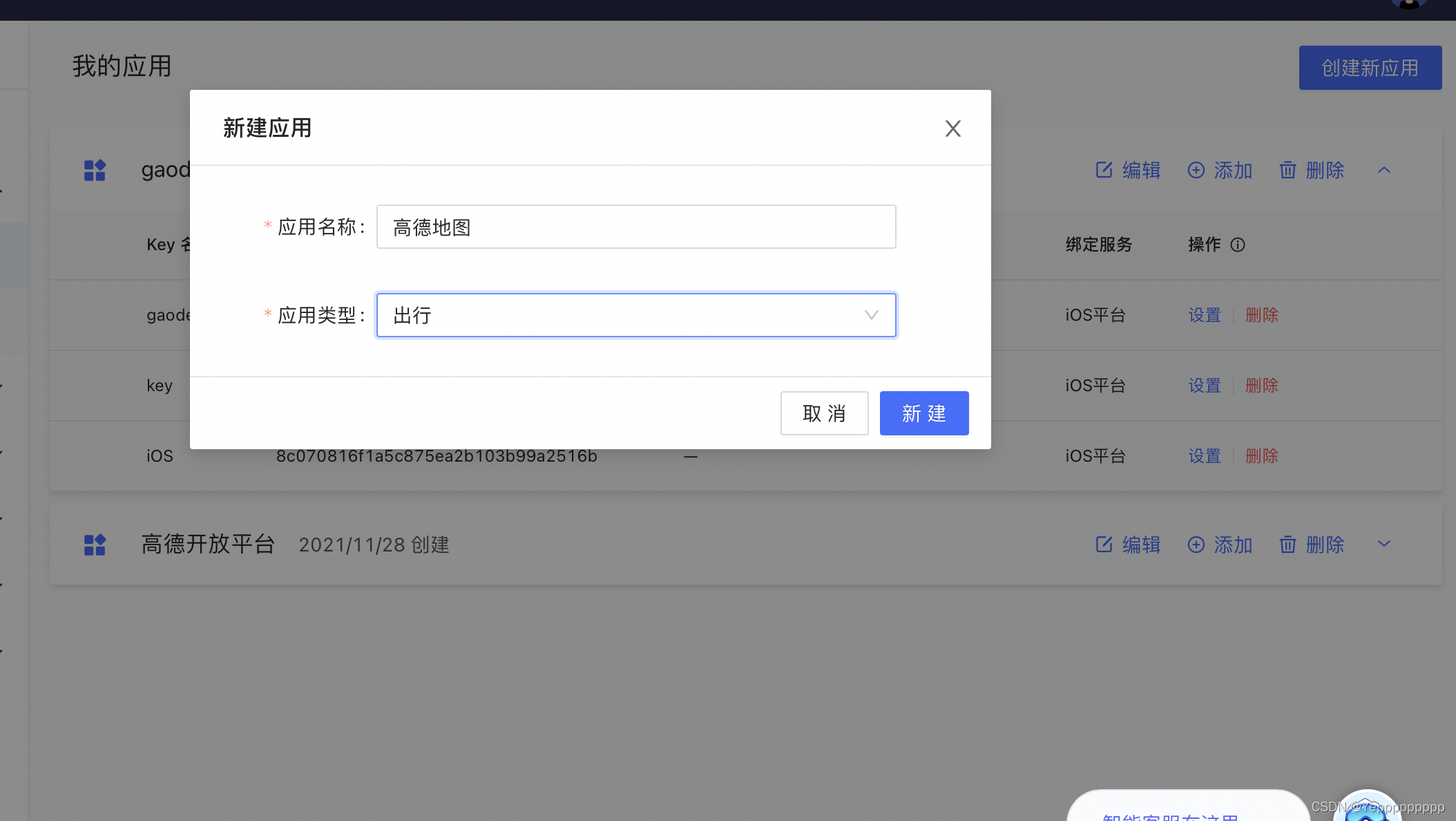Click the 高德开放平台 app grid icon
This screenshot has width=1456, height=821.
(95, 545)
